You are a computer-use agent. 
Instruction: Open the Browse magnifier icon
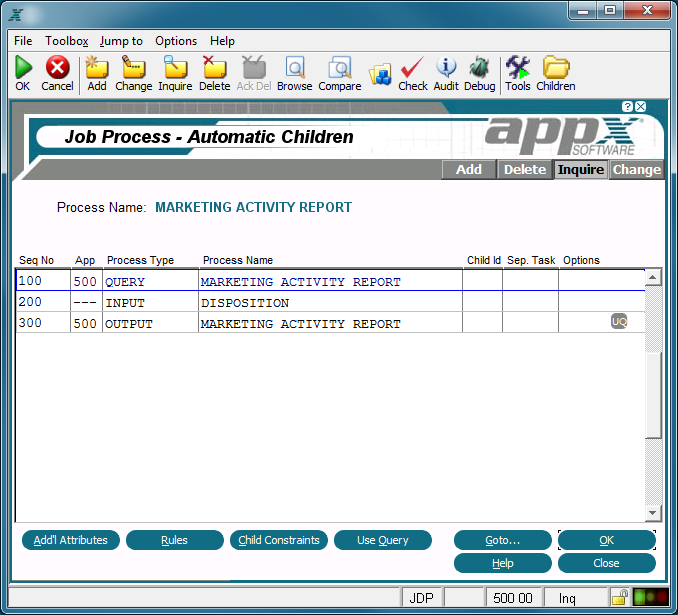pyautogui.click(x=295, y=67)
